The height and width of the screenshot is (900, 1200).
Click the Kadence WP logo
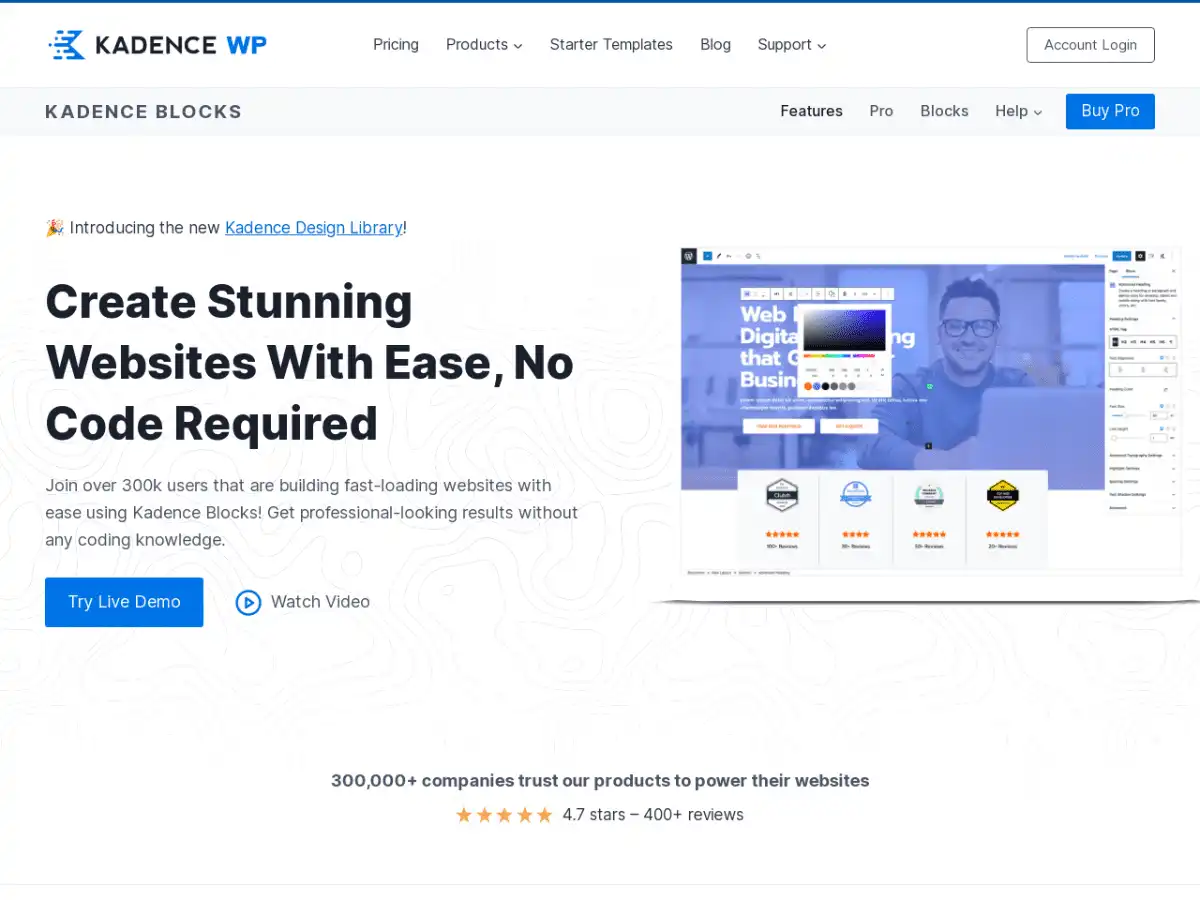click(x=157, y=45)
